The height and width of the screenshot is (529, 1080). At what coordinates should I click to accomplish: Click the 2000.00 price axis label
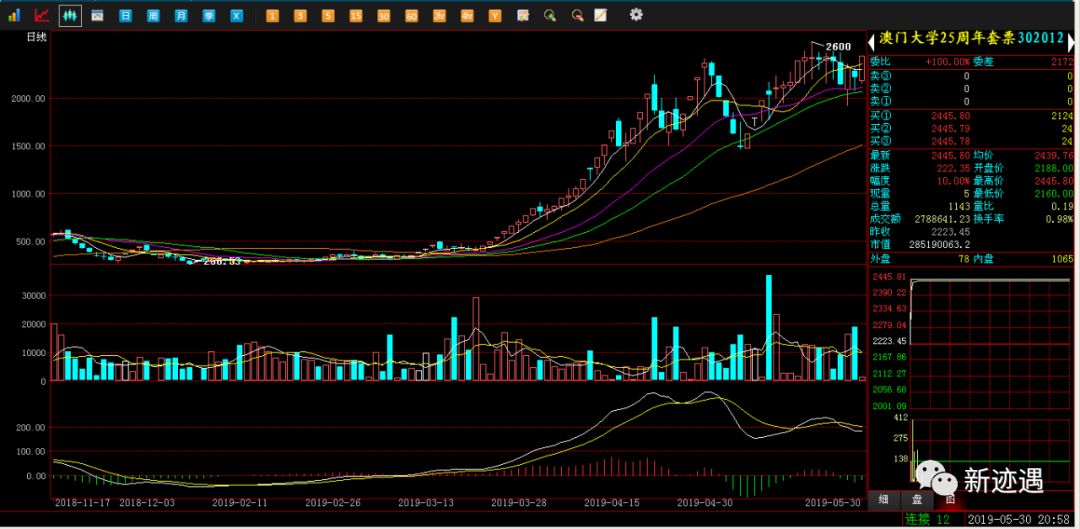click(28, 98)
